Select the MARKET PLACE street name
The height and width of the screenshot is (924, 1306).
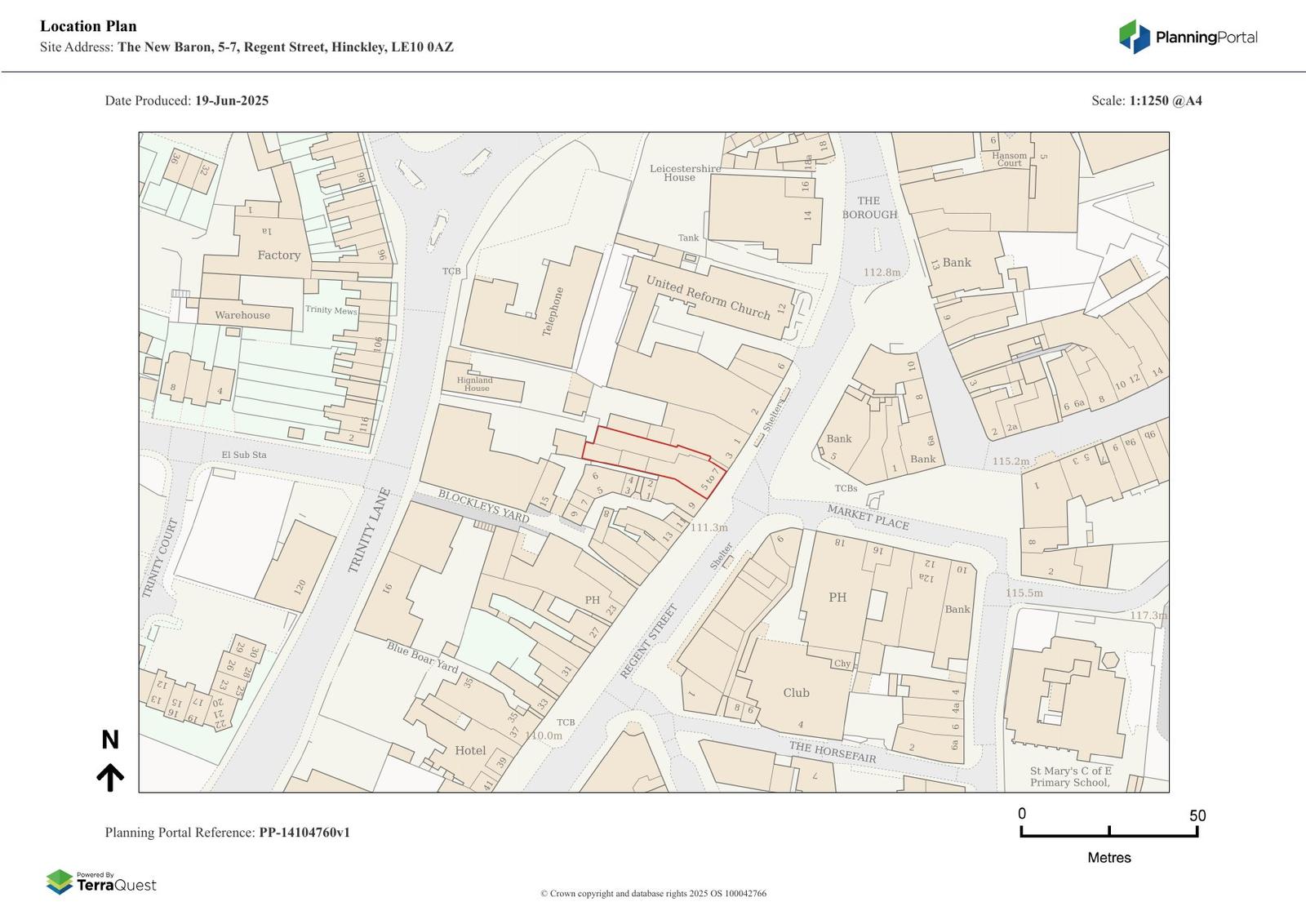coord(868,517)
